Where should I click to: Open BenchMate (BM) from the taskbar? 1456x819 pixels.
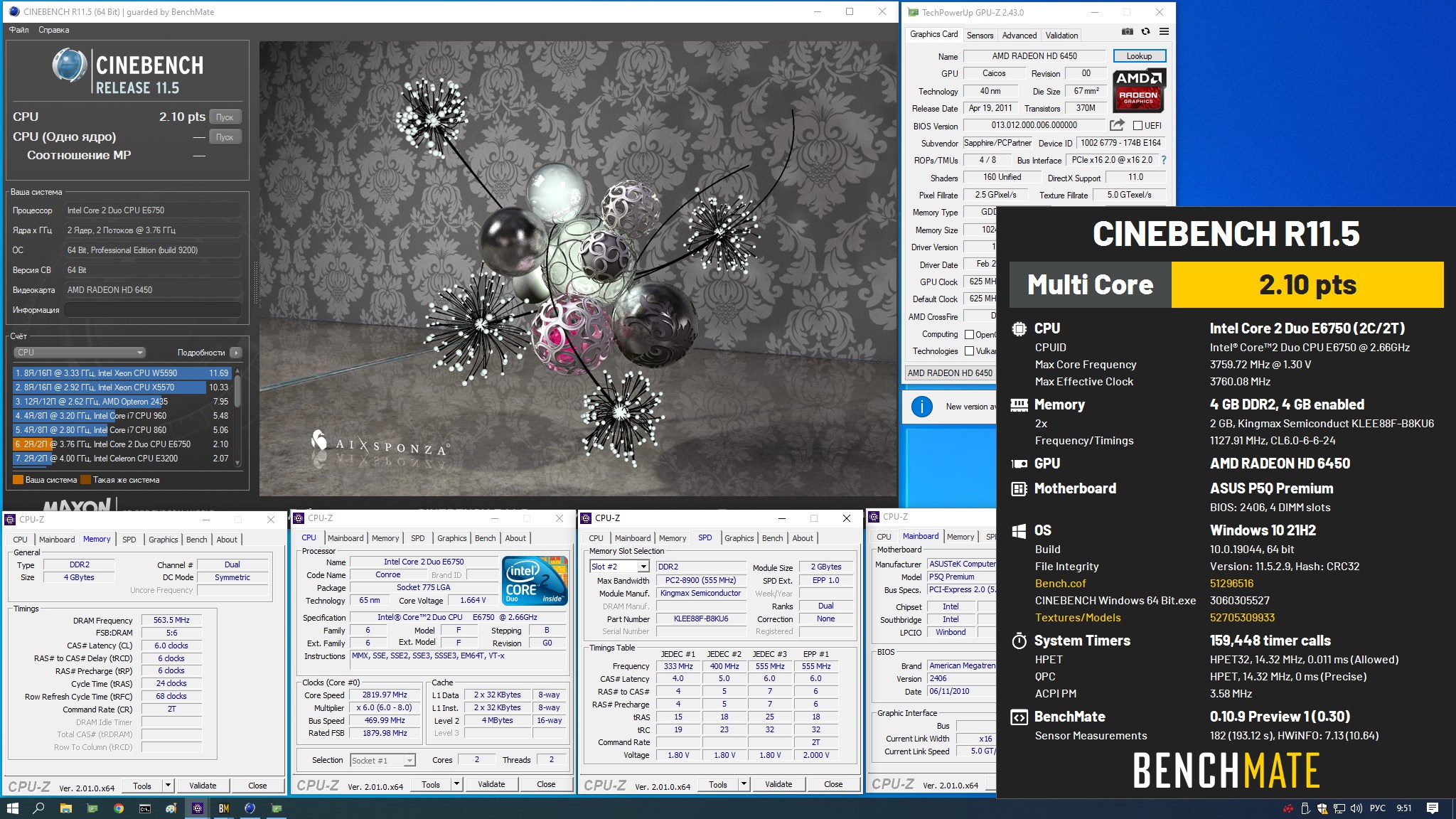point(224,808)
